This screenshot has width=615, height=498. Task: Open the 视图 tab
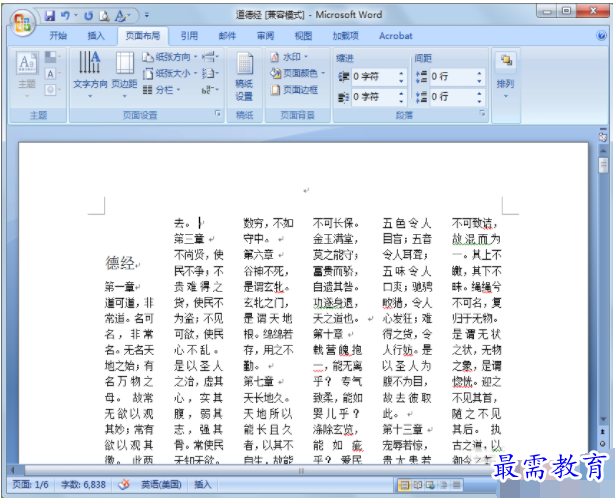pos(303,36)
